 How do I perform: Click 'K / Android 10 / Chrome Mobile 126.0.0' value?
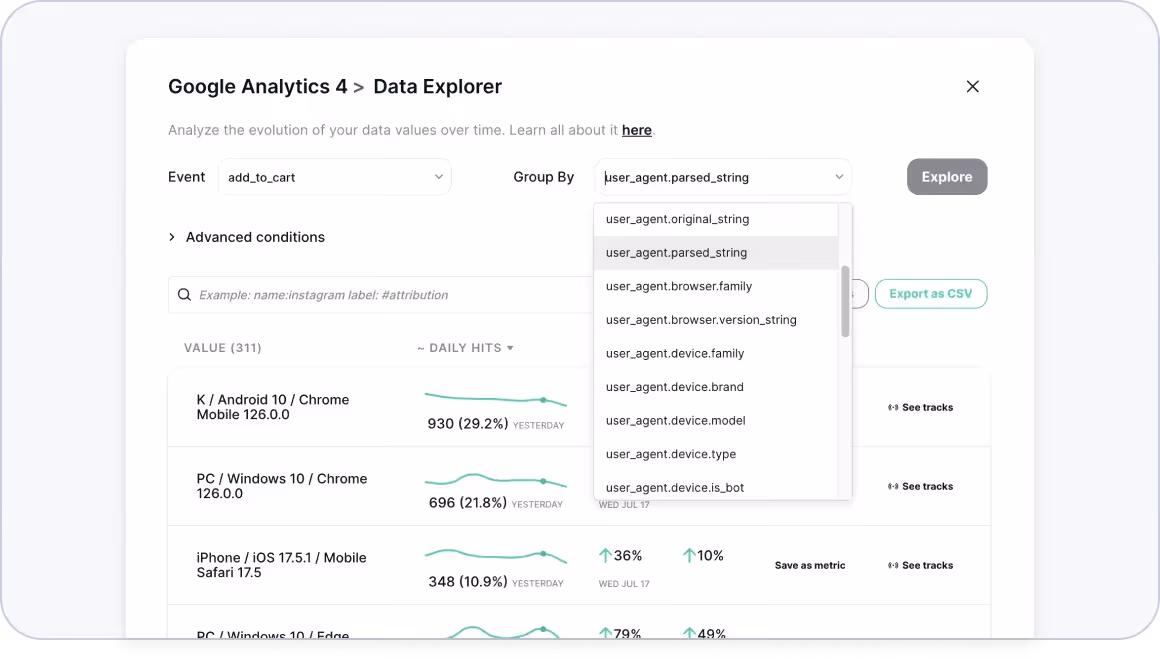272,408
